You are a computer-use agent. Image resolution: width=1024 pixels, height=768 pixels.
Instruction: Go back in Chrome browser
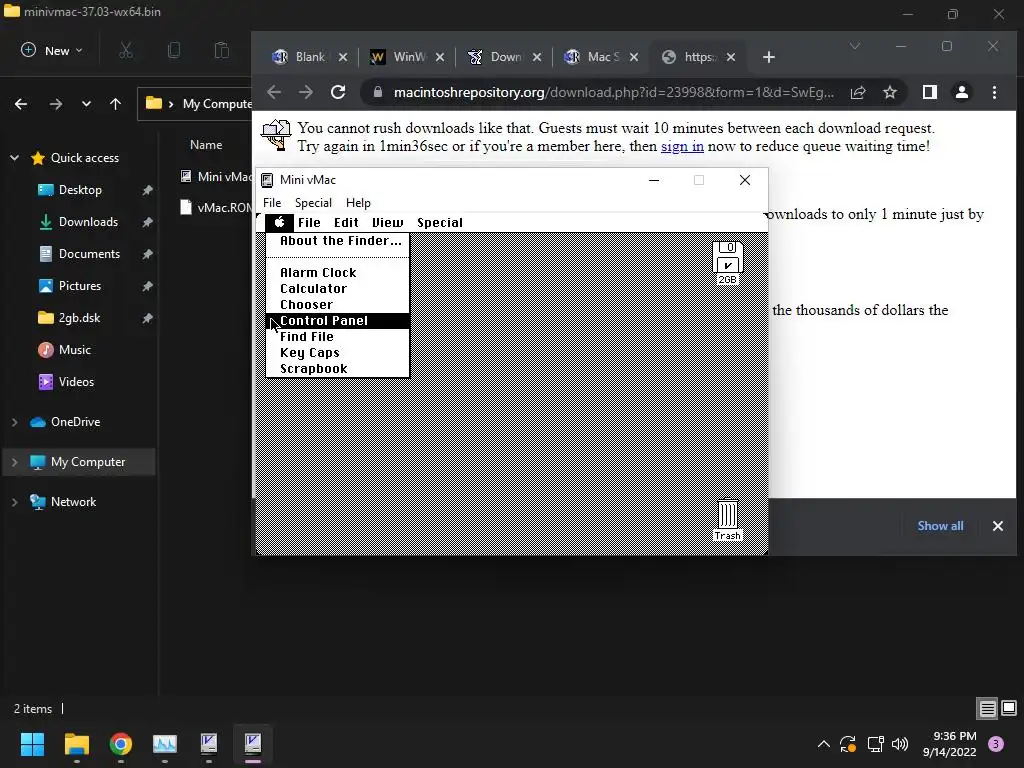tap(274, 92)
